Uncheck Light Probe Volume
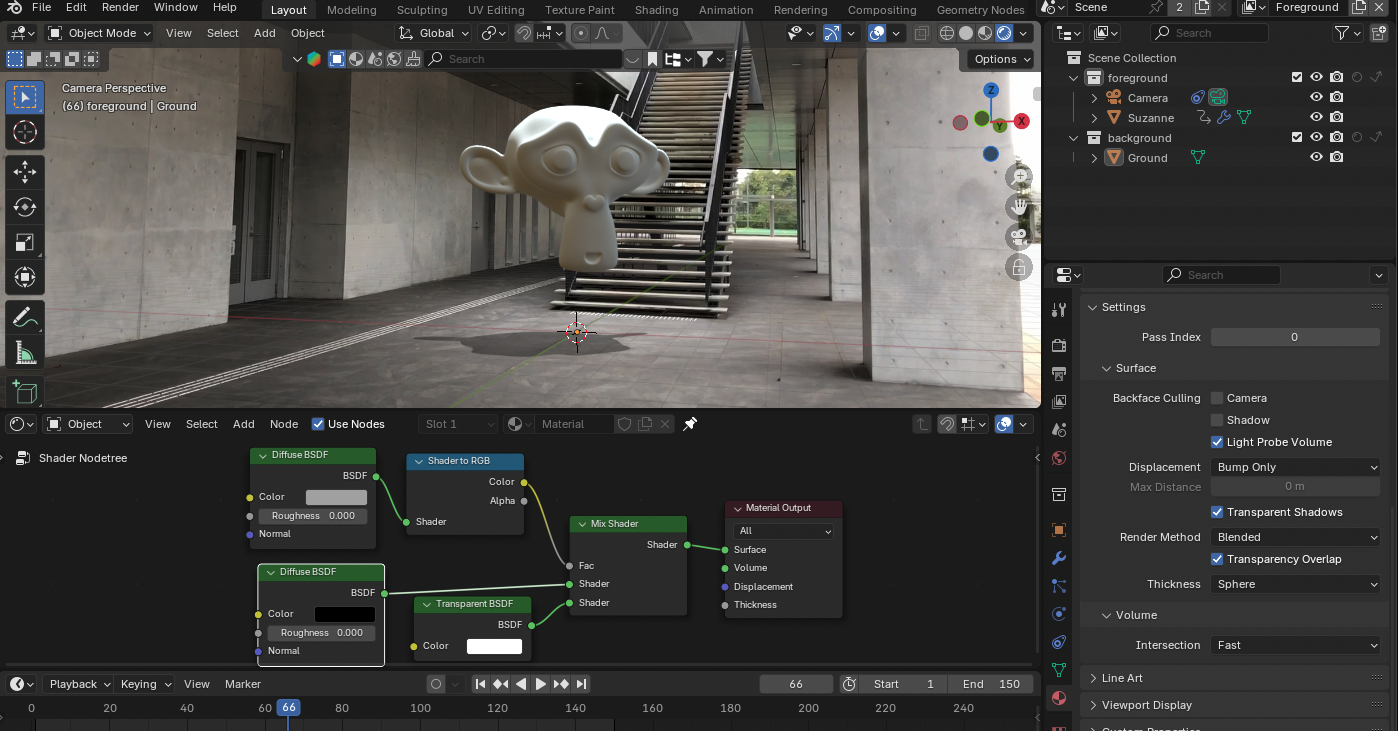1398x731 pixels. 1217,442
